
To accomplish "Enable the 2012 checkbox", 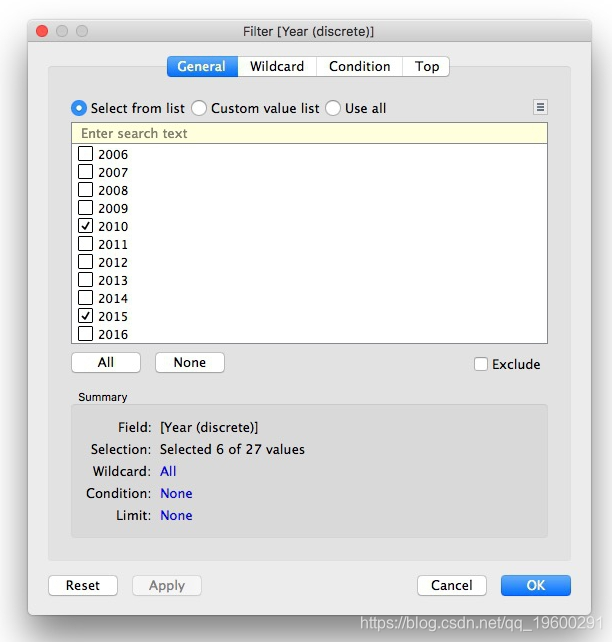I will (85, 262).
